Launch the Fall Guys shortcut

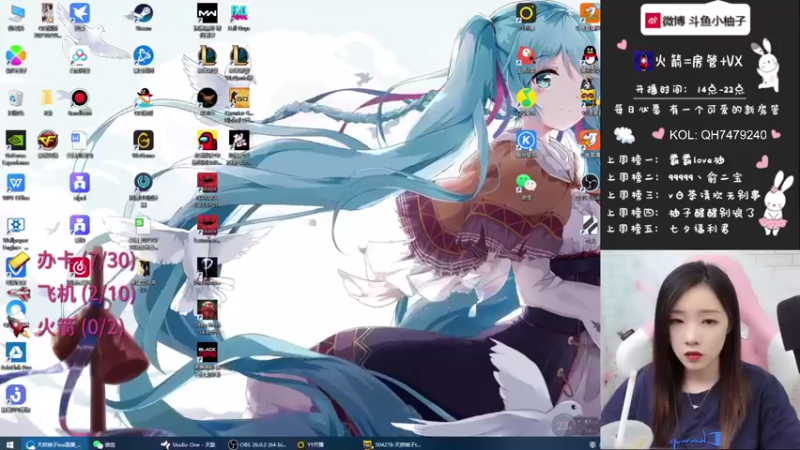pos(239,16)
